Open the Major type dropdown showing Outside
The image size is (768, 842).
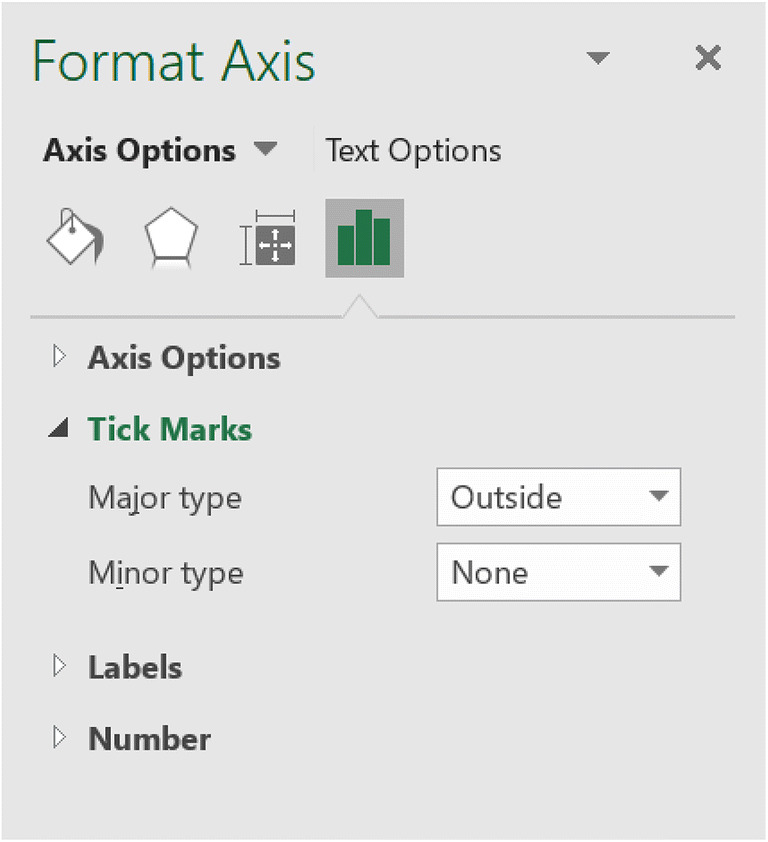[x=558, y=497]
